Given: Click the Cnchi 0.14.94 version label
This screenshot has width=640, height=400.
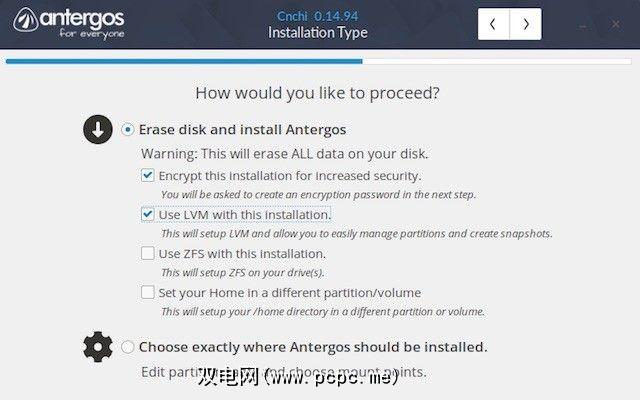Looking at the screenshot, I should pos(317,15).
